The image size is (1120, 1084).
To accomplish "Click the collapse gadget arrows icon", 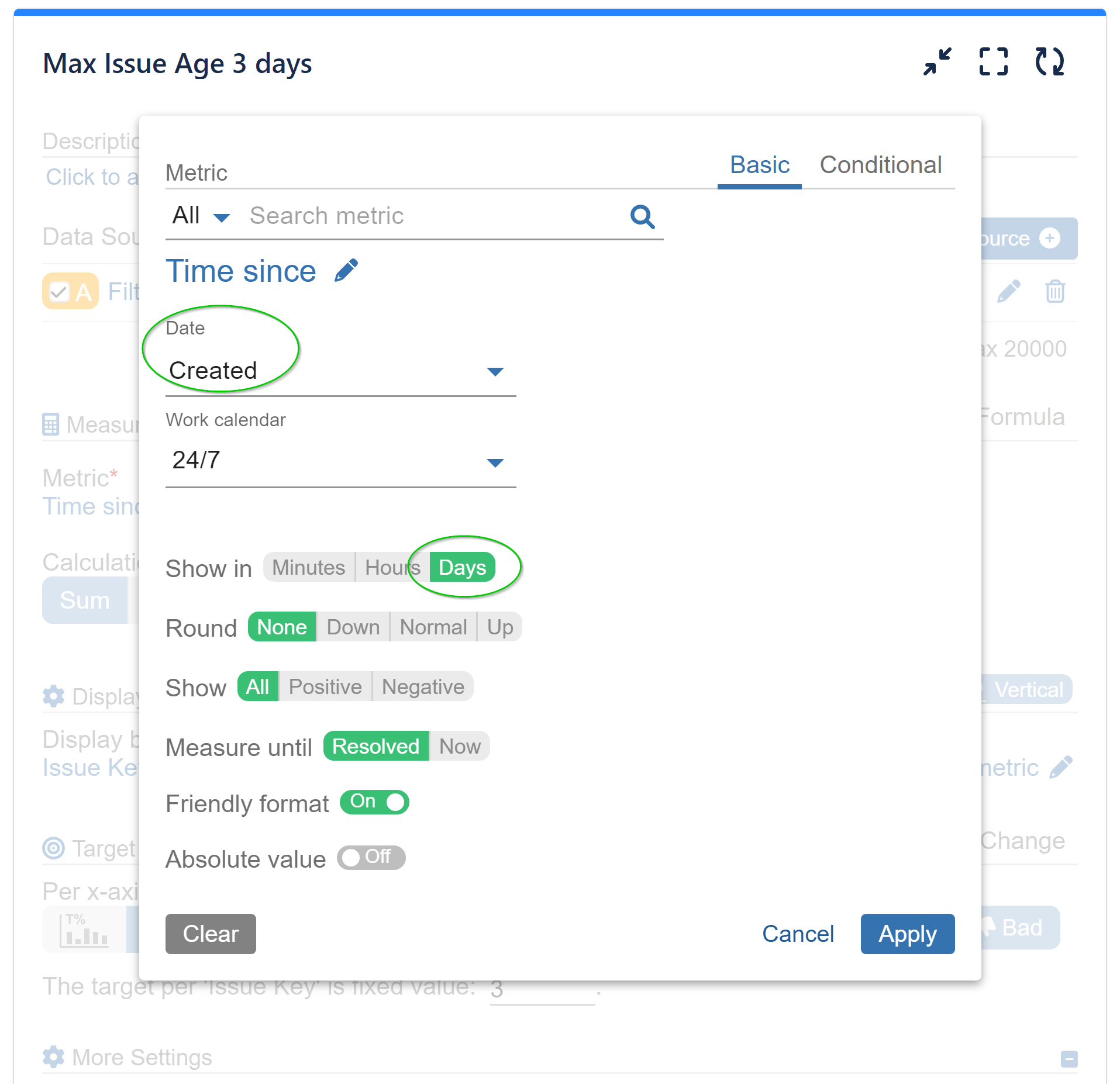I will pyautogui.click(x=937, y=62).
